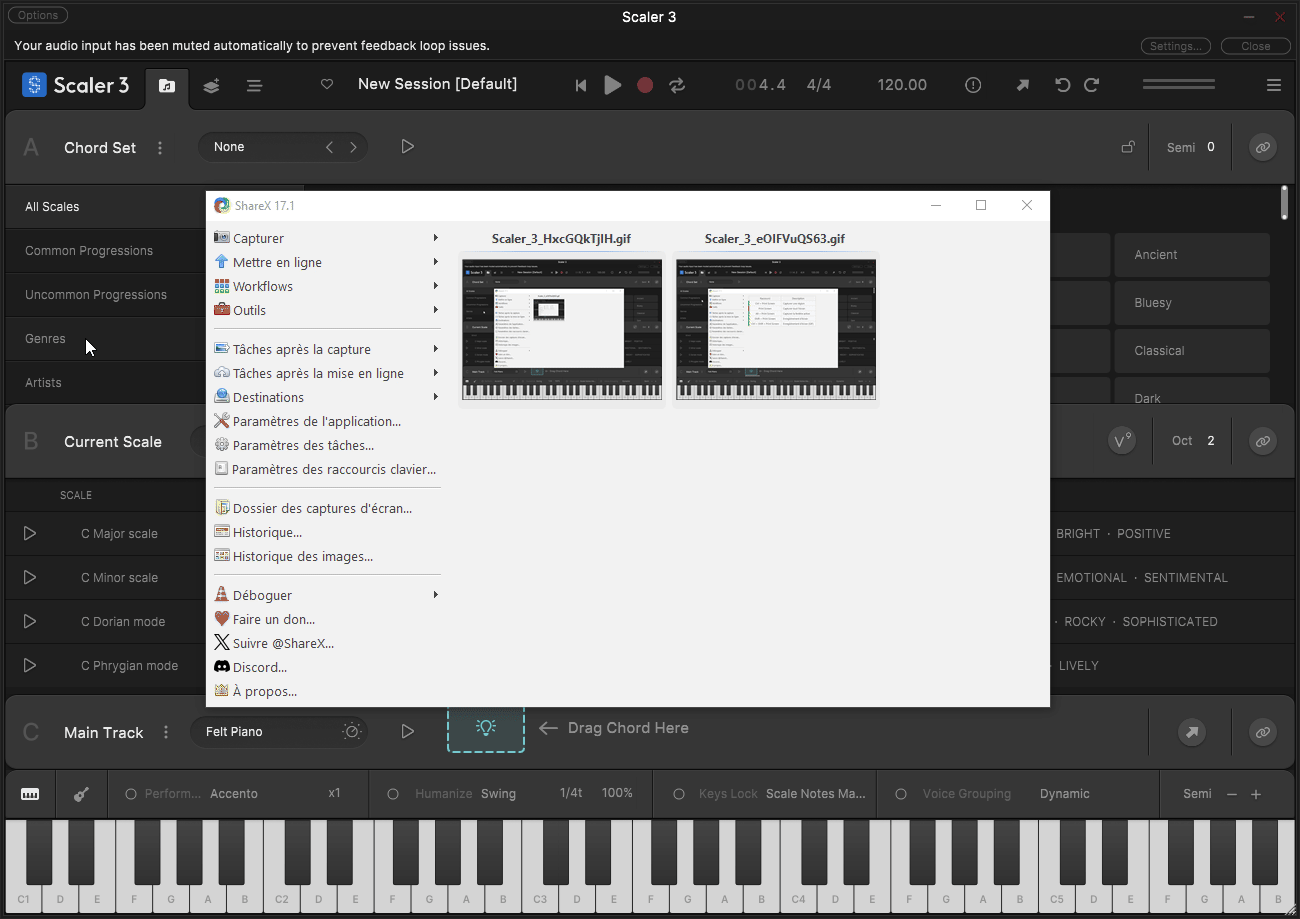The width and height of the screenshot is (1300, 919).
Task: Open the list view tab icon
Action: point(254,86)
